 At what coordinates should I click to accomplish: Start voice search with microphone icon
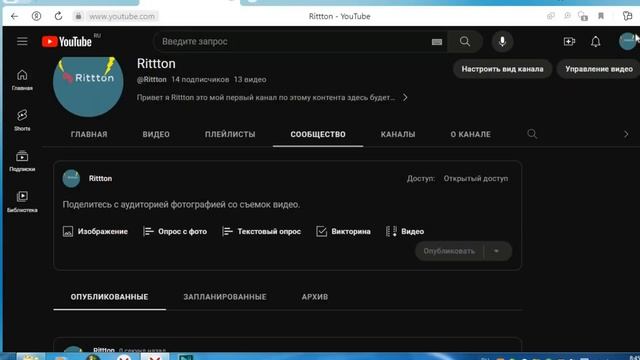(502, 42)
